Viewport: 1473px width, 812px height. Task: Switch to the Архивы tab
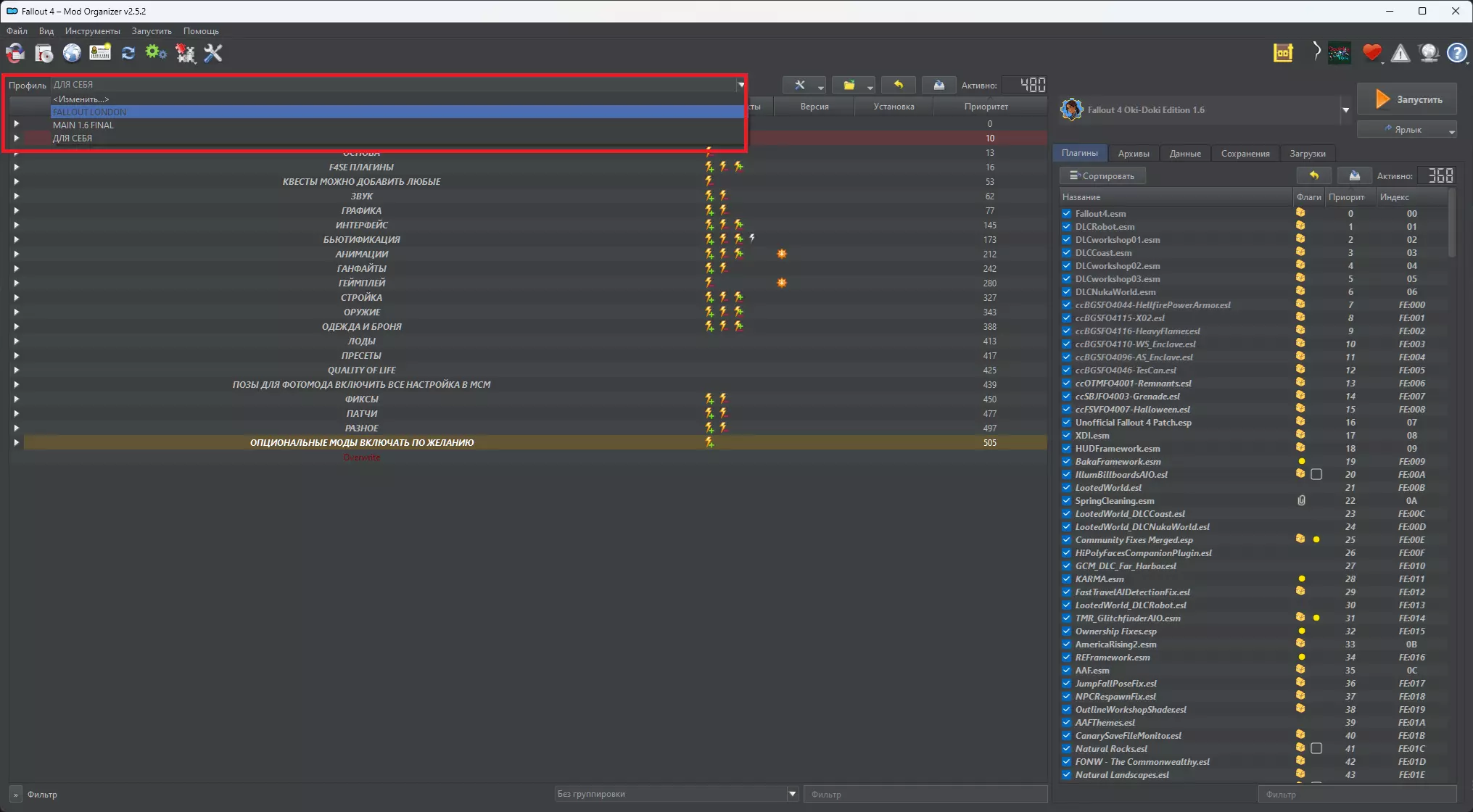pos(1133,154)
